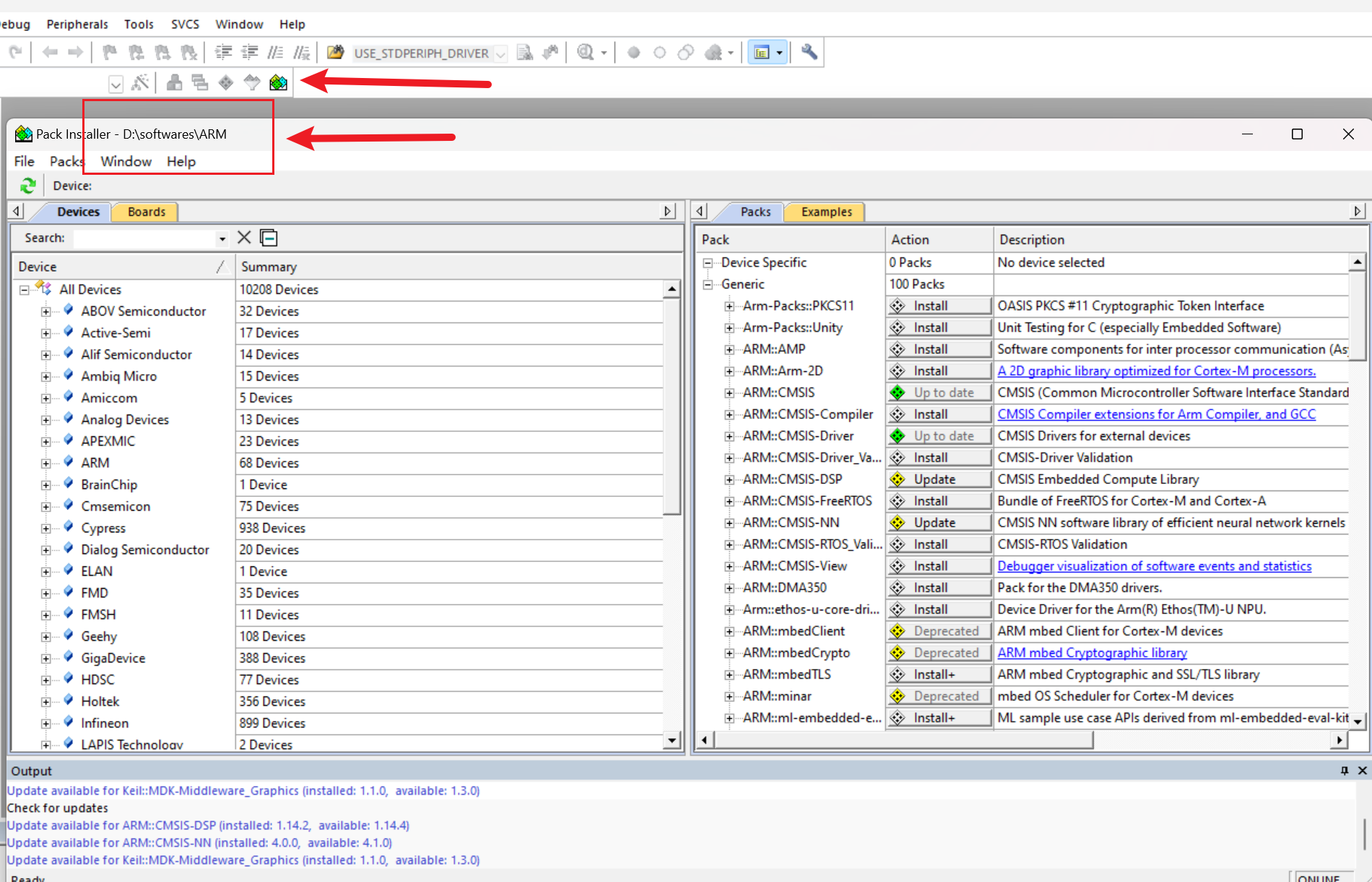
Task: Click the Configuration wrench icon
Action: point(809,52)
